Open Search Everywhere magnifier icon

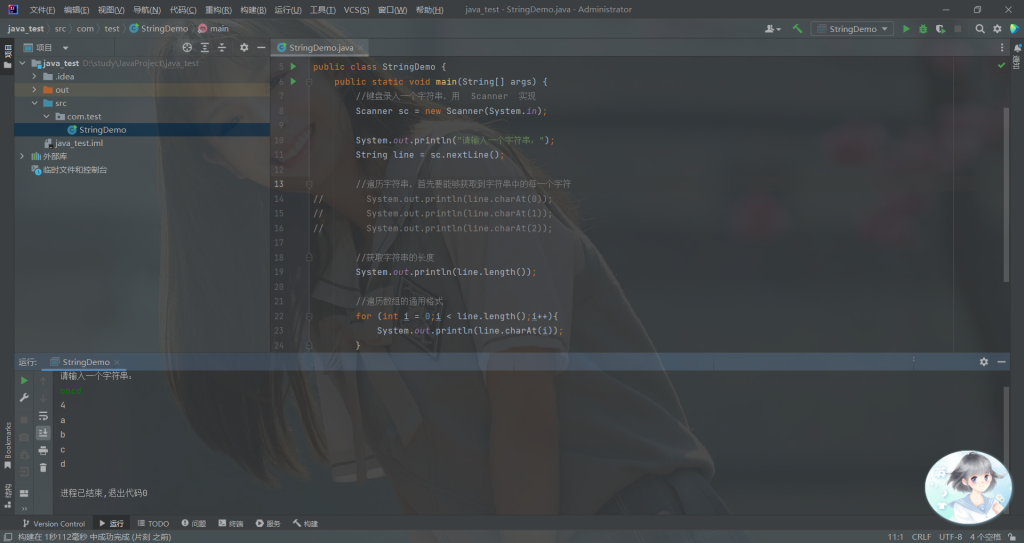(980, 29)
